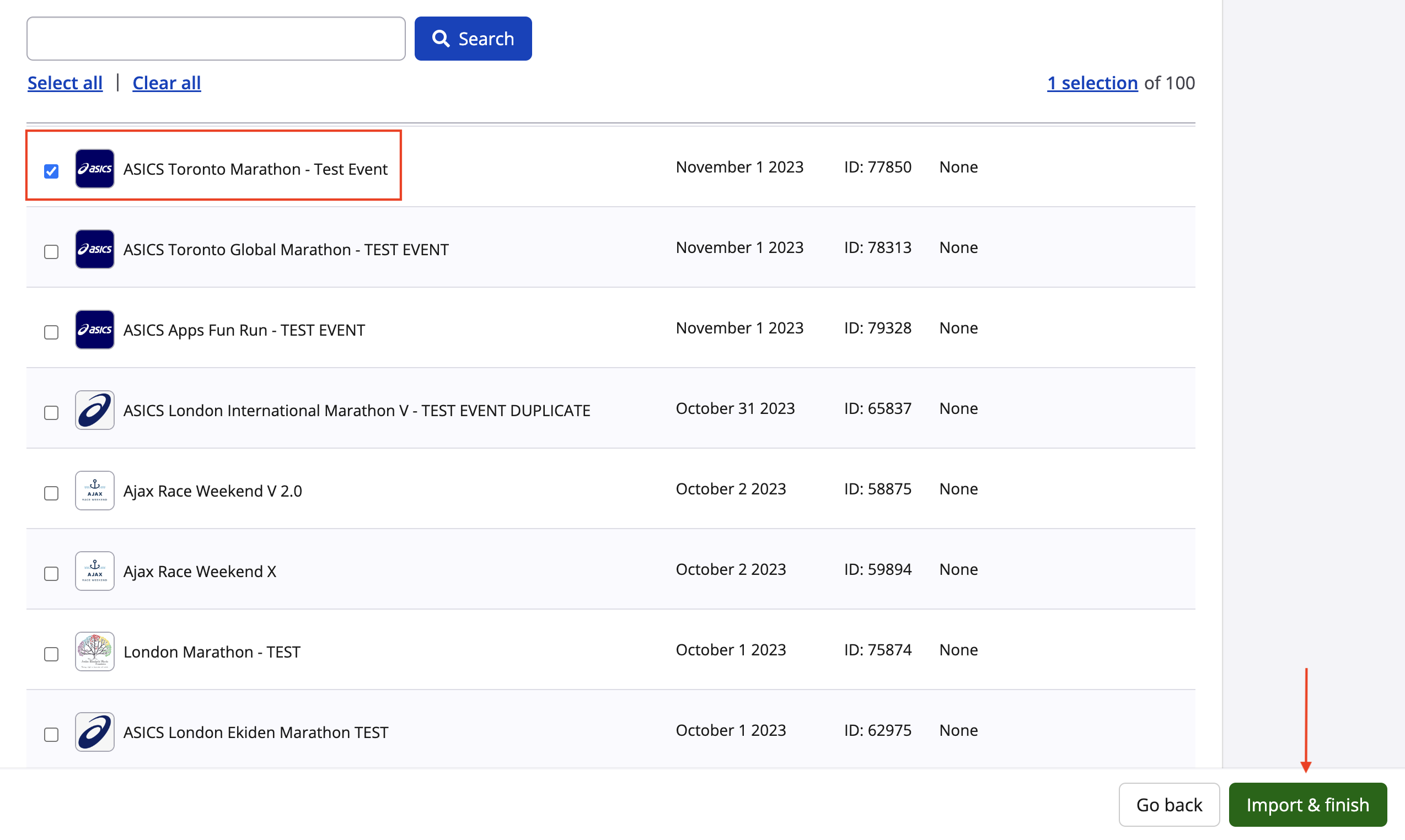
Task: Click event name Ajax Race Weekend V 2.0
Action: (x=212, y=491)
